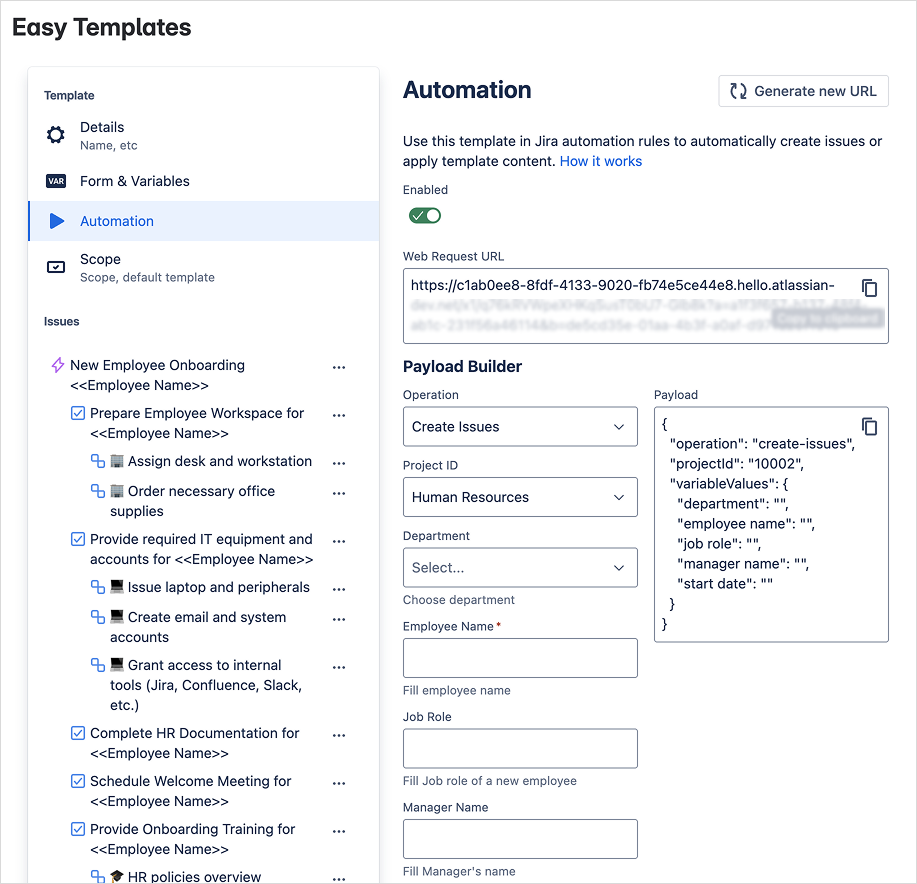
Task: Open more options for Assign desk and workstation
Action: click(x=339, y=463)
